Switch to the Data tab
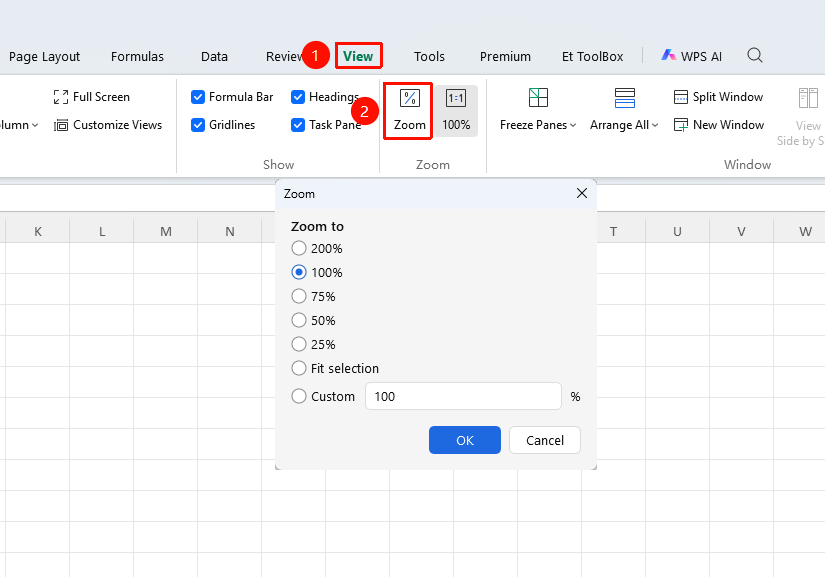 (214, 56)
